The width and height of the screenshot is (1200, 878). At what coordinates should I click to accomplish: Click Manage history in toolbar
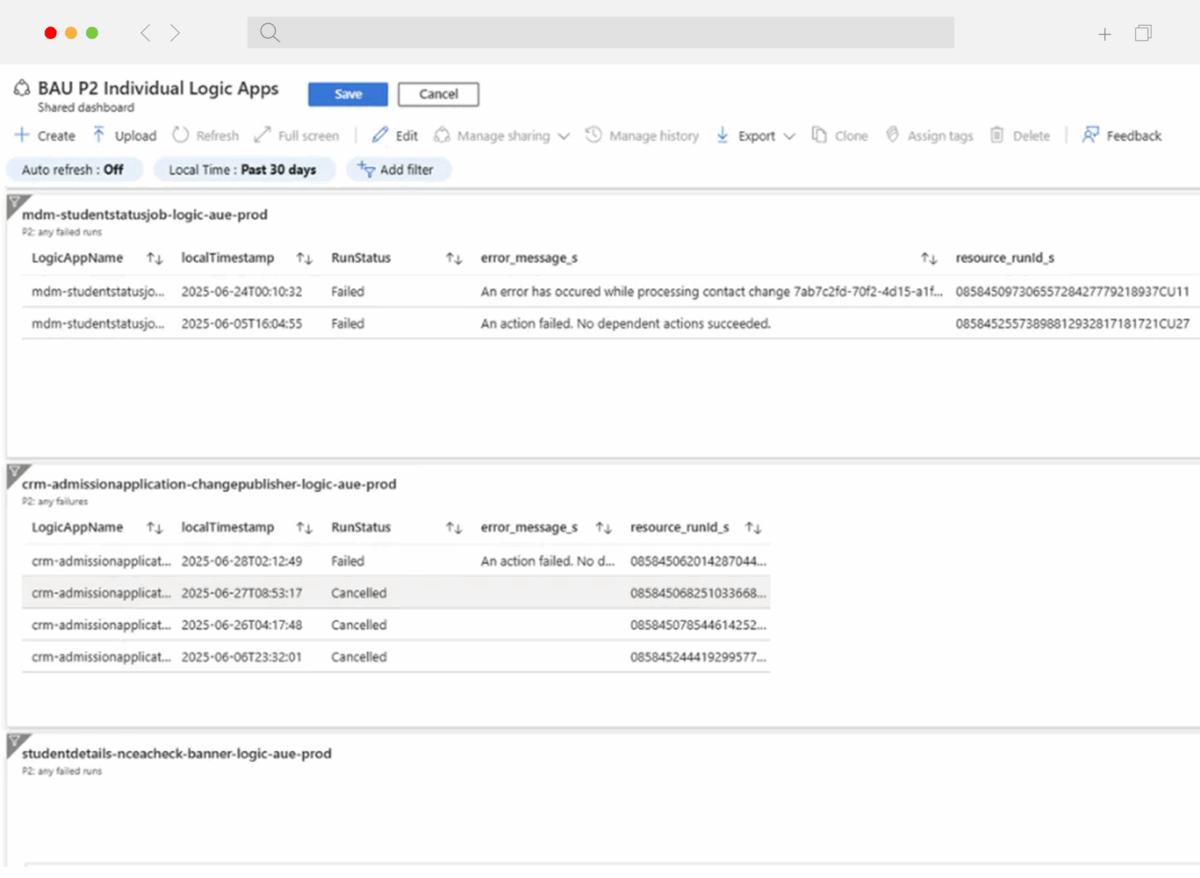tap(642, 136)
